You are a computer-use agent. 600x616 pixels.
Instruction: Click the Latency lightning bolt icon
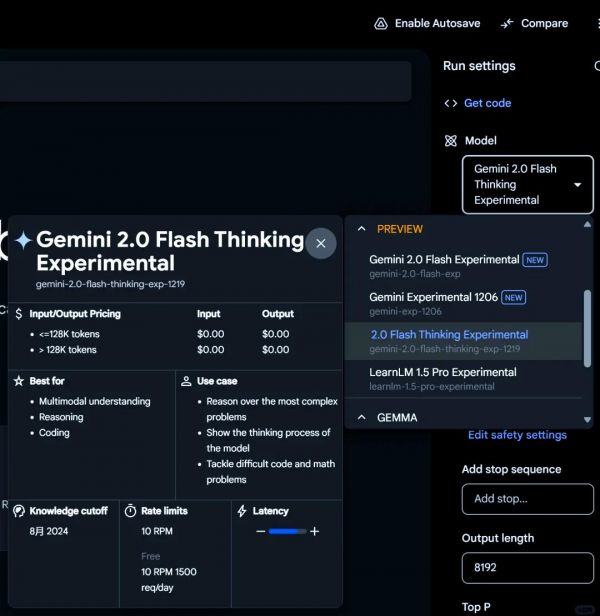242,511
